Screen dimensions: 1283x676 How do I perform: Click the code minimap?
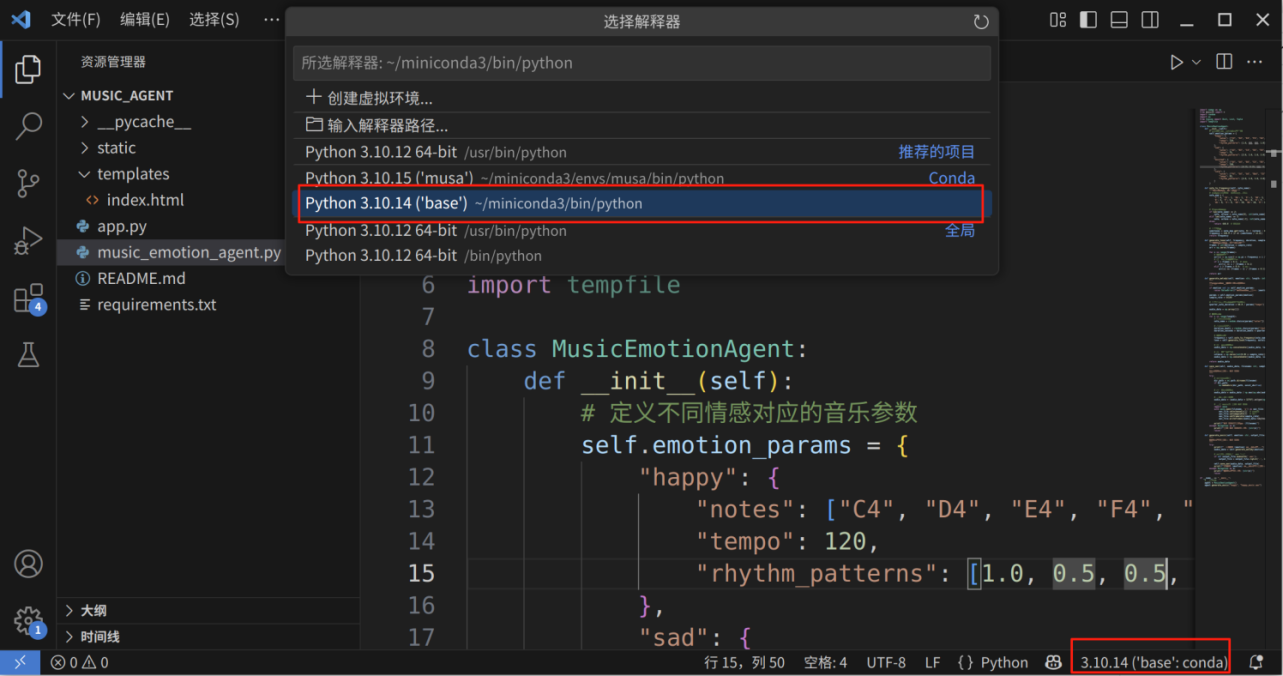click(1230, 300)
